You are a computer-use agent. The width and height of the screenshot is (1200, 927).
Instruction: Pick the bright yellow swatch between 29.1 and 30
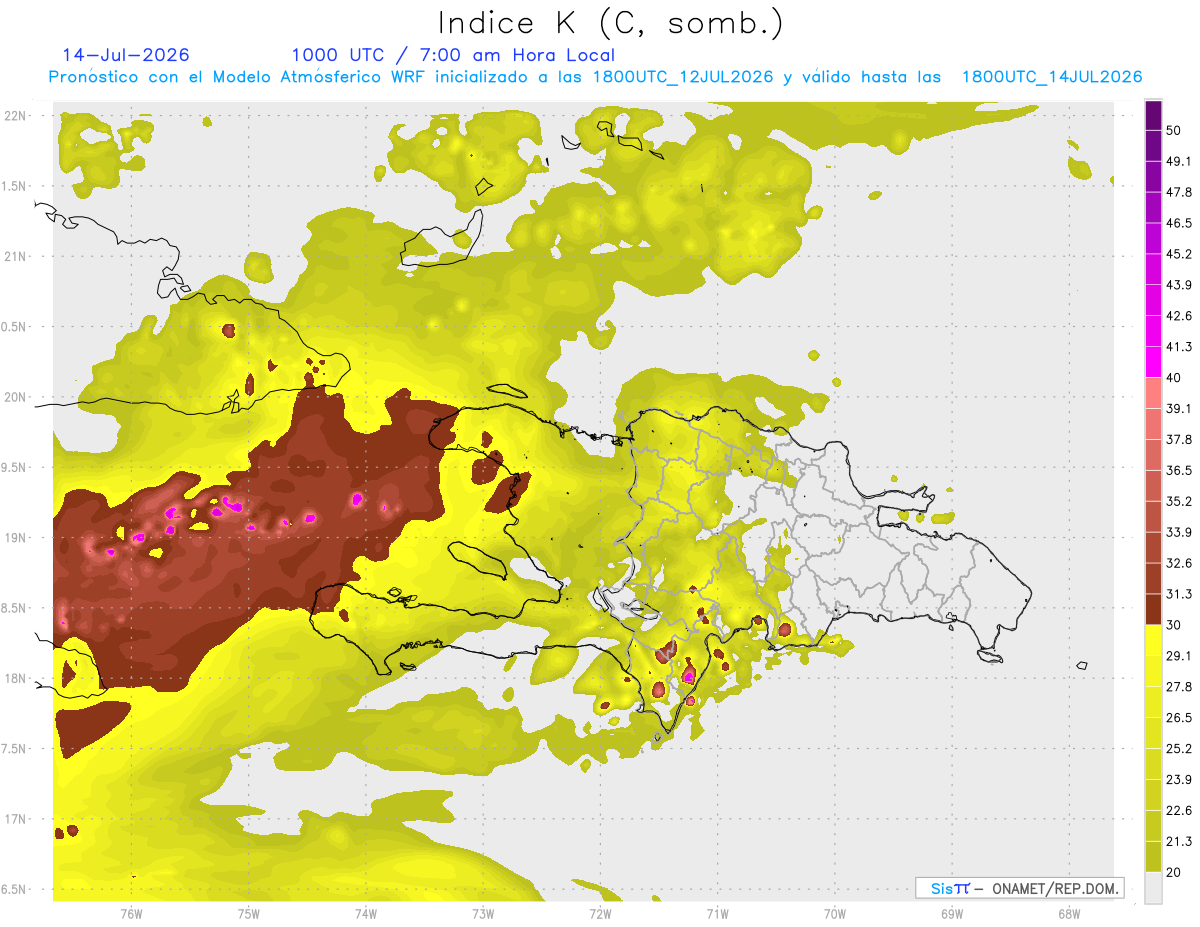pyautogui.click(x=1153, y=640)
